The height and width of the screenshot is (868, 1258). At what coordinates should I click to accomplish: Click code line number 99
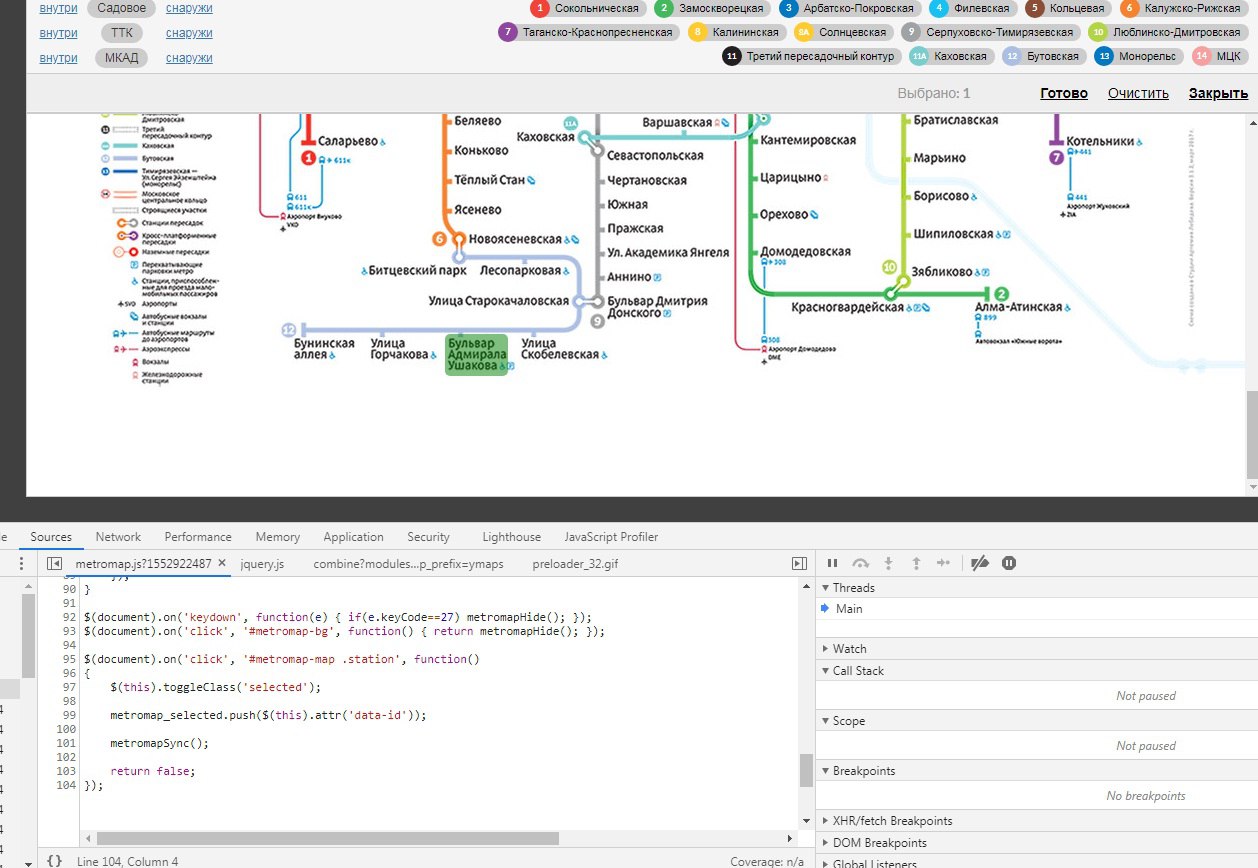click(68, 715)
